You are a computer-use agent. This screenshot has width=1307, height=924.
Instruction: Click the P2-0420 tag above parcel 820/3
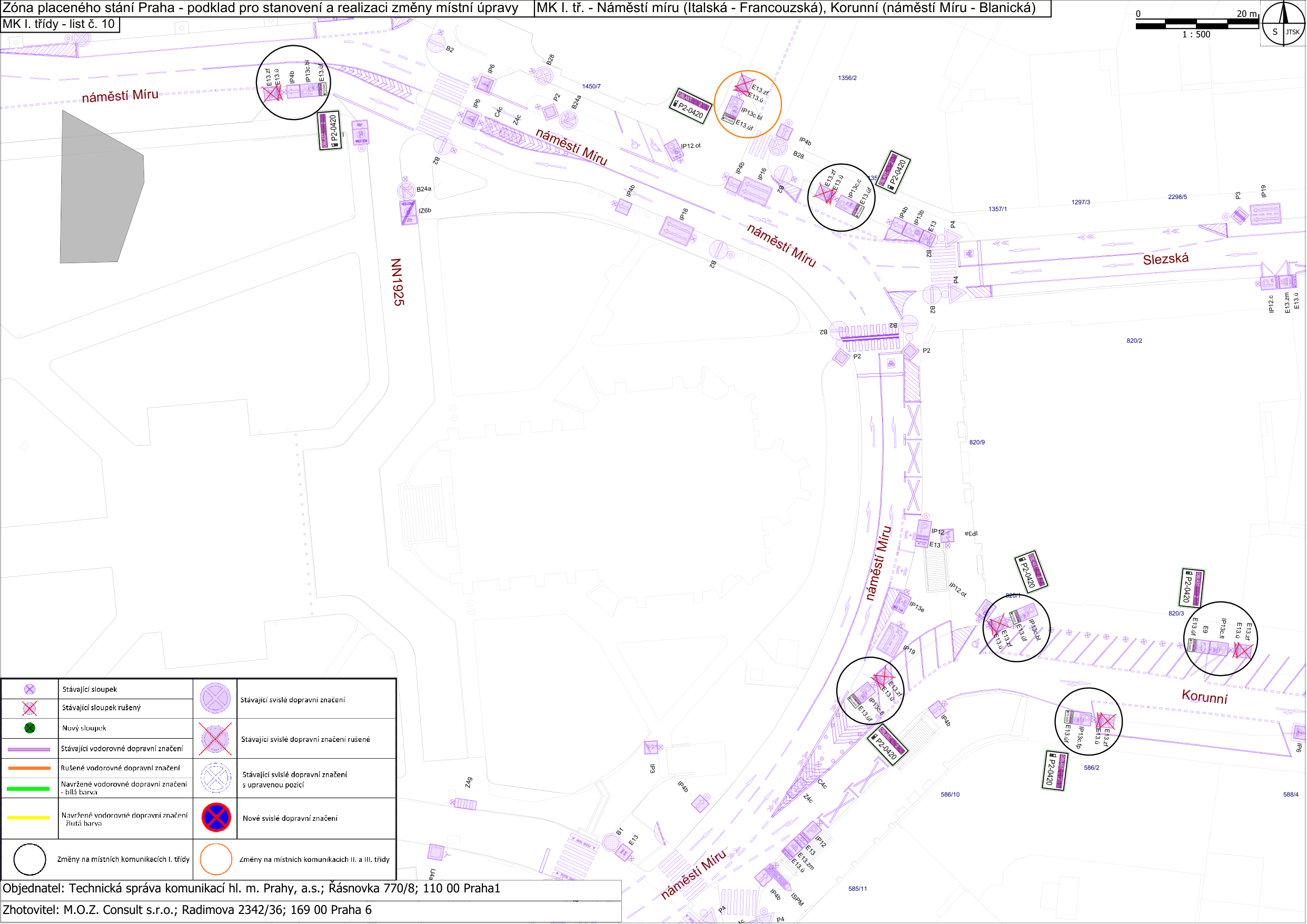pos(1192,588)
